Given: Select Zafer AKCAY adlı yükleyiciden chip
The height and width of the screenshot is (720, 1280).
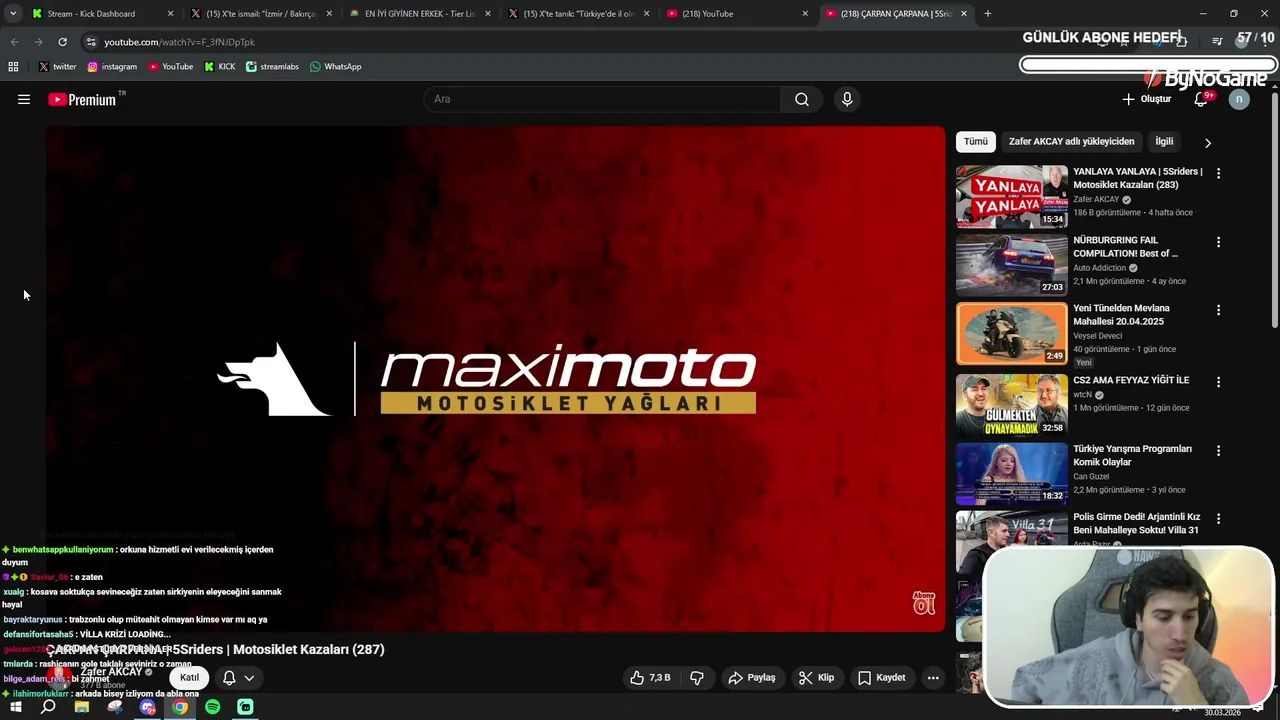Looking at the screenshot, I should (x=1071, y=142).
